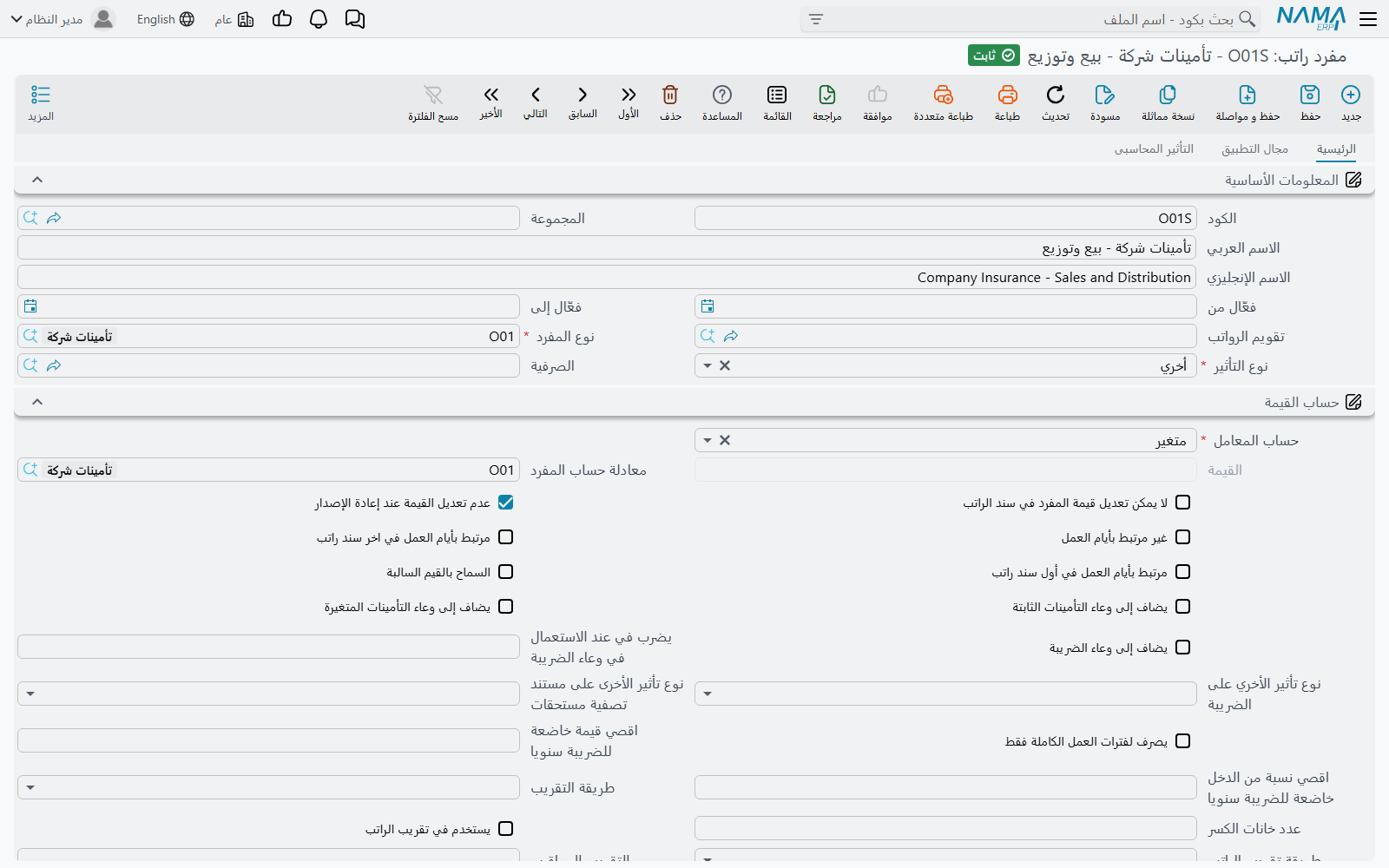Click the search file name box
The width and height of the screenshot is (1389, 868).
click(x=1030, y=19)
